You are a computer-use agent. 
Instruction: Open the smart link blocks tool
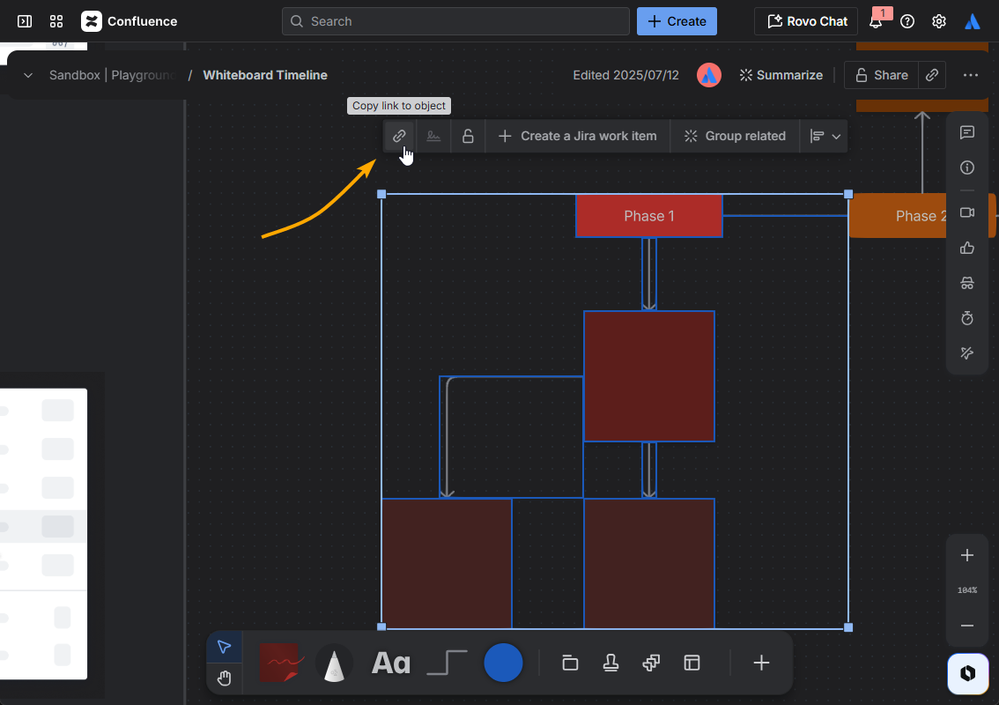[x=651, y=663]
